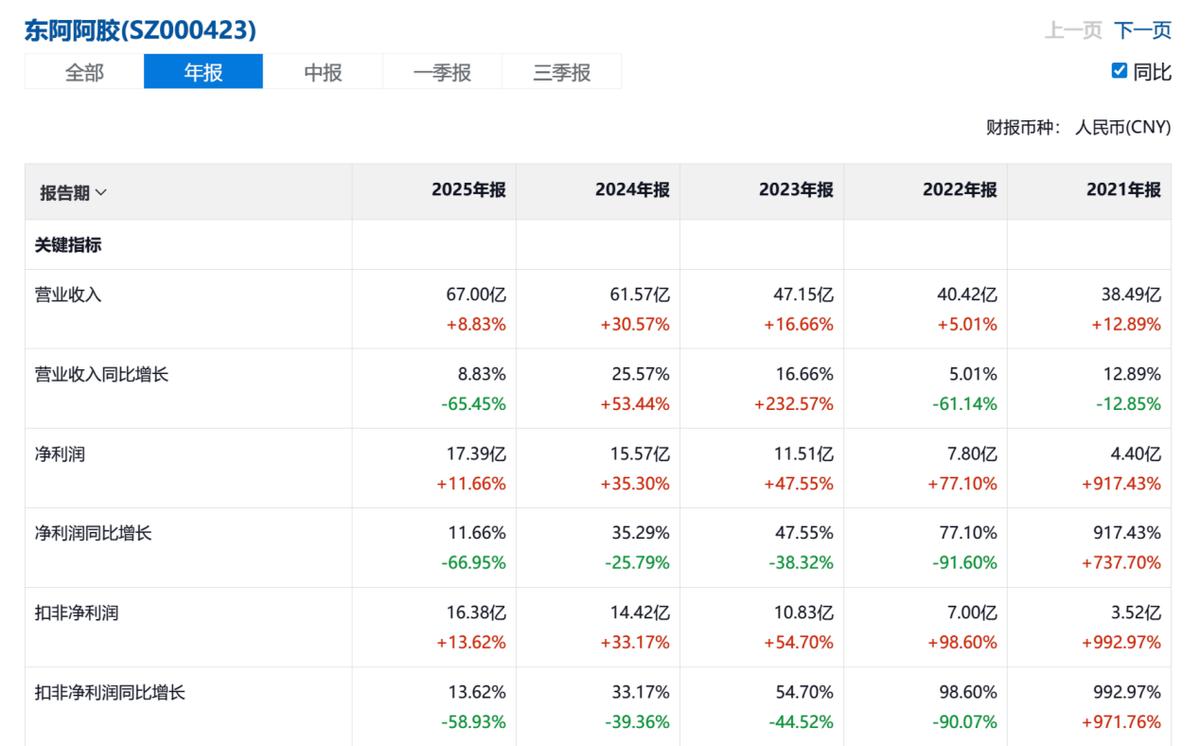Select the 营业收入同比增长 row label
The height and width of the screenshot is (746, 1200).
(x=102, y=374)
